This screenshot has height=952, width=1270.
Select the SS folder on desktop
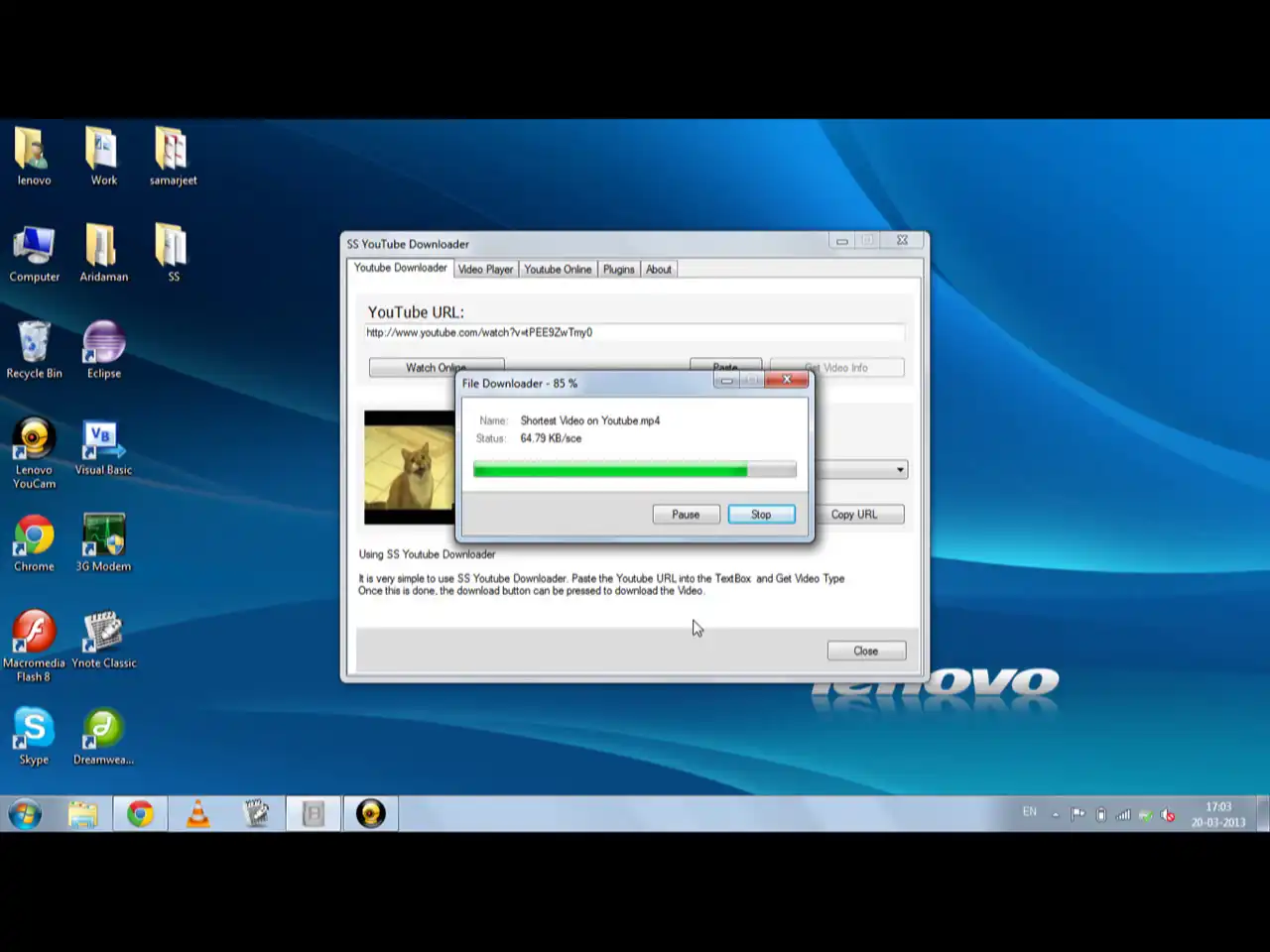coord(173,253)
